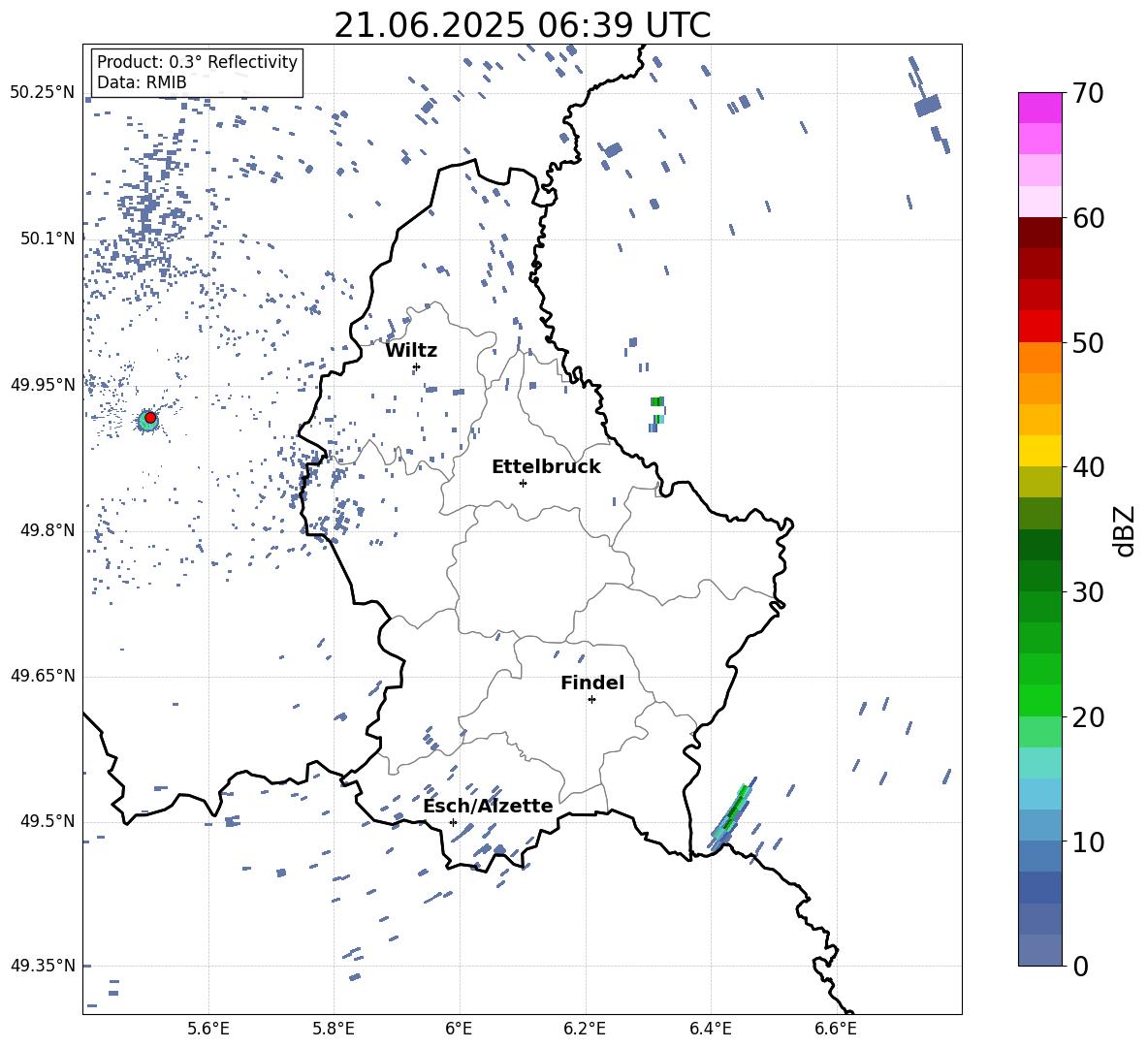The width and height of the screenshot is (1148, 1048).
Task: Click the 49.95°N latitude tick label
Action: coord(43,385)
